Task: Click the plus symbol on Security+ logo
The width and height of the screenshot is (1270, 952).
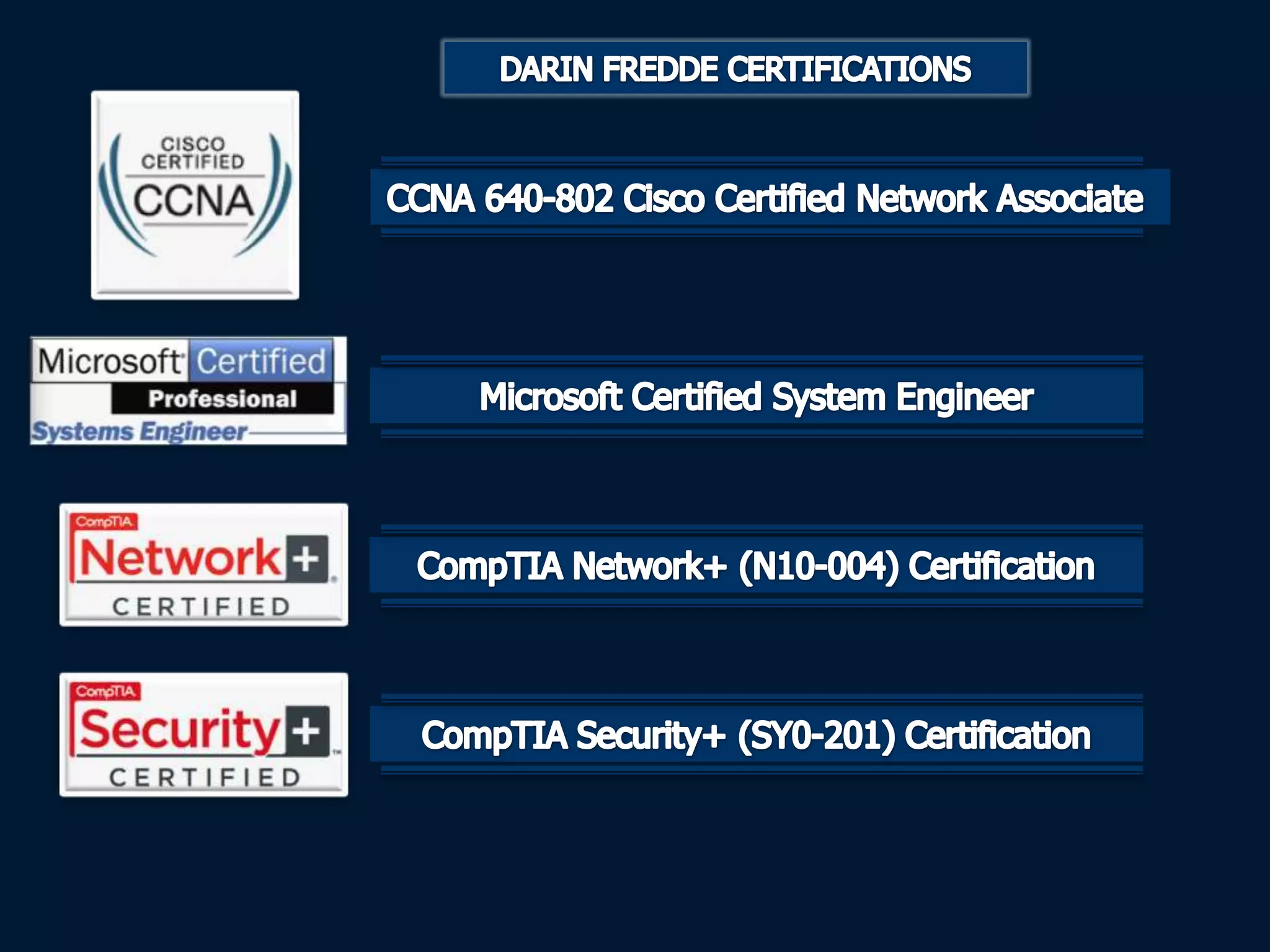Action: 307,731
